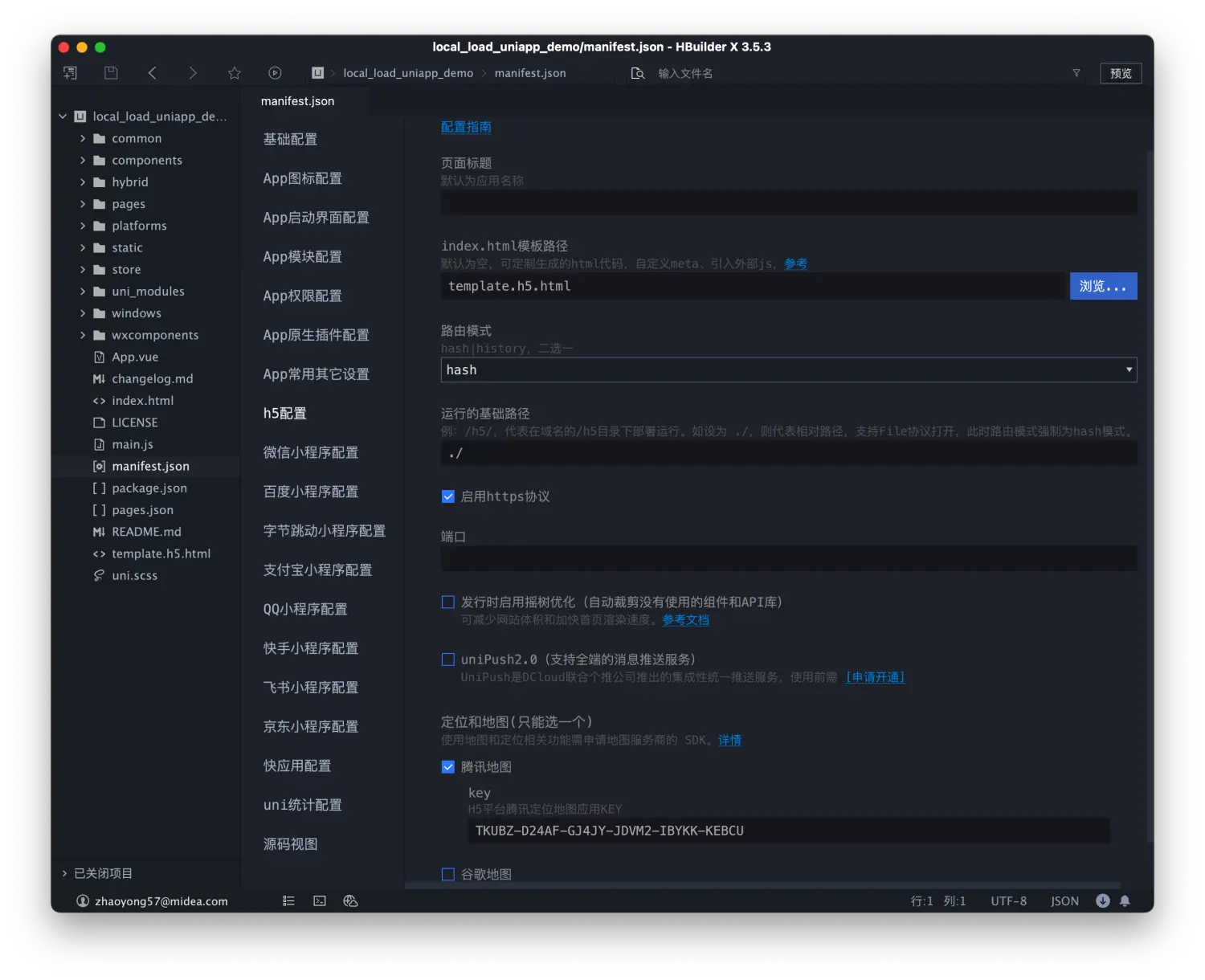Disable the 启用https协议 checkbox
The image size is (1205, 980).
pyautogui.click(x=448, y=496)
